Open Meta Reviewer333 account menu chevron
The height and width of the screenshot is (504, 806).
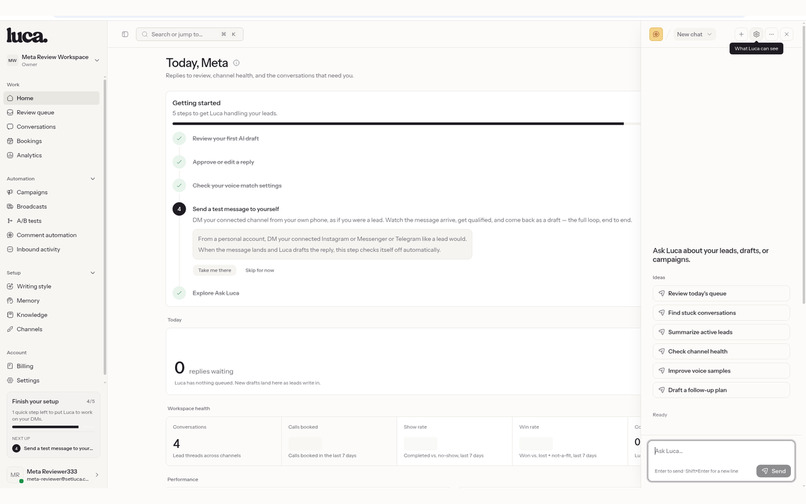point(97,475)
